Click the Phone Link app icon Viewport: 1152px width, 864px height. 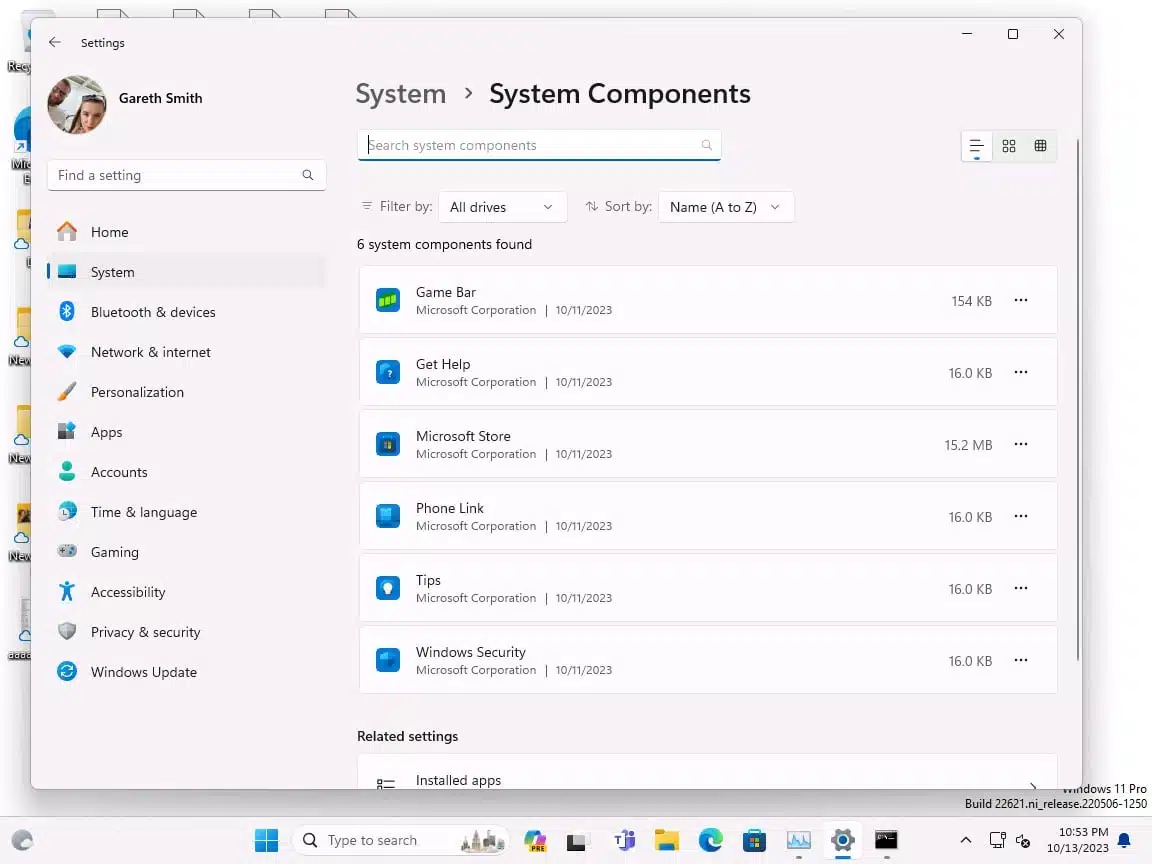(388, 515)
